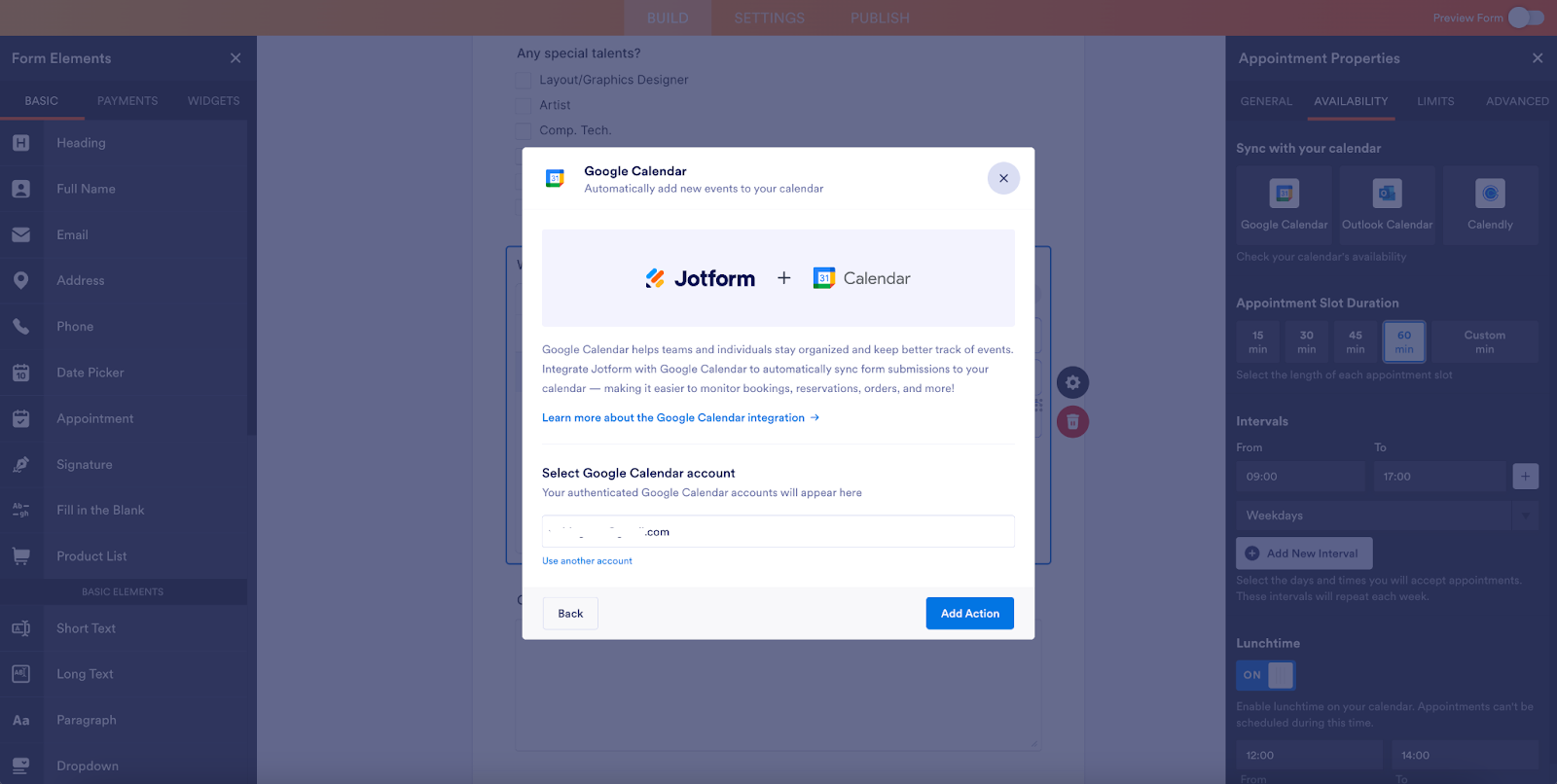
Task: Switch to the PUBLISH tab
Action: point(880,18)
